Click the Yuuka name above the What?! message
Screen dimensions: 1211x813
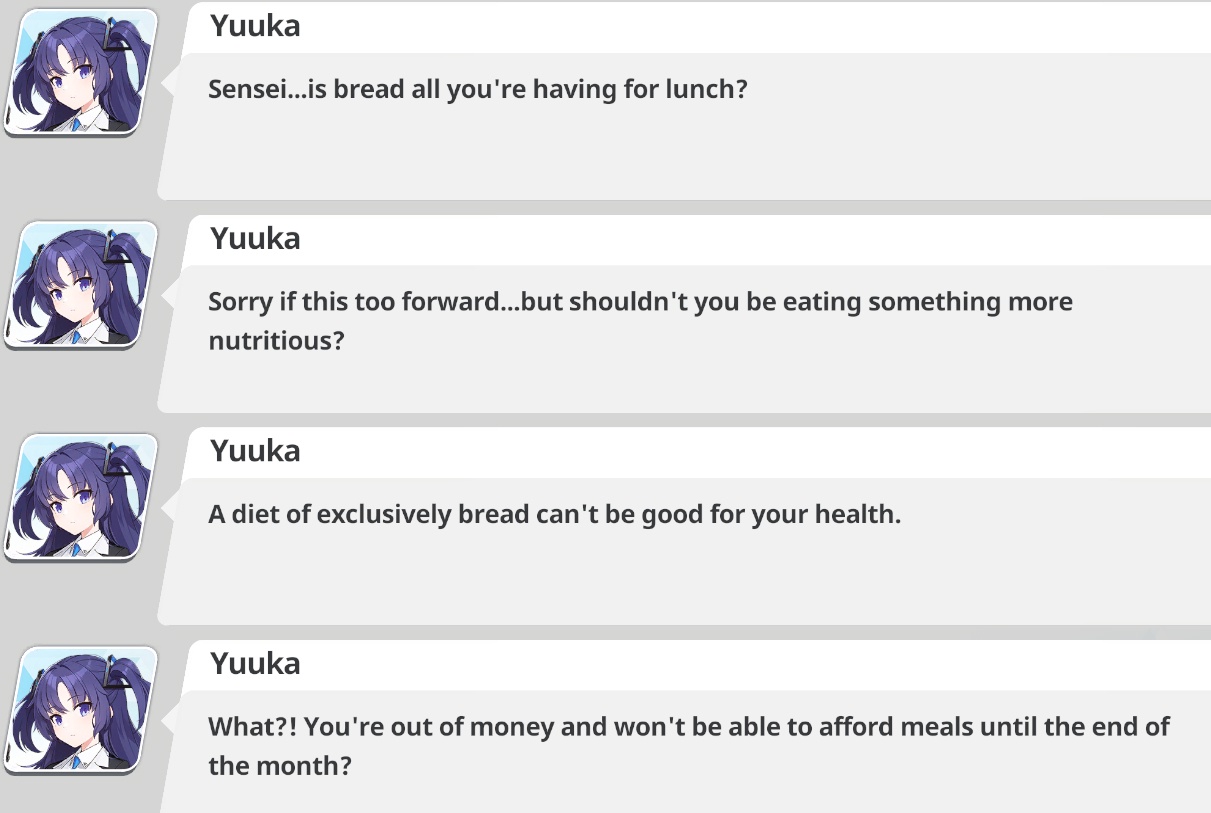click(255, 664)
